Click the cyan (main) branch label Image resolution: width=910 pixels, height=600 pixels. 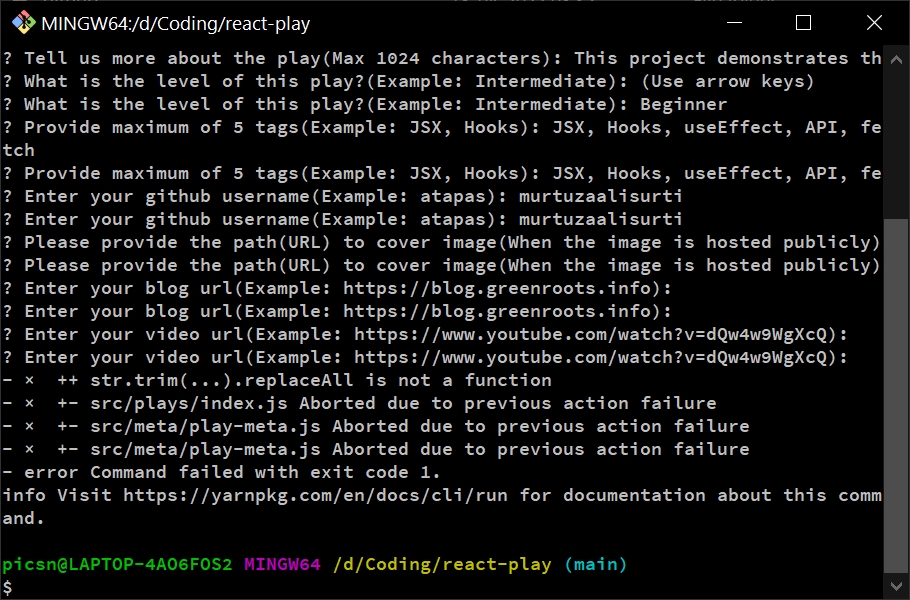pos(598,563)
